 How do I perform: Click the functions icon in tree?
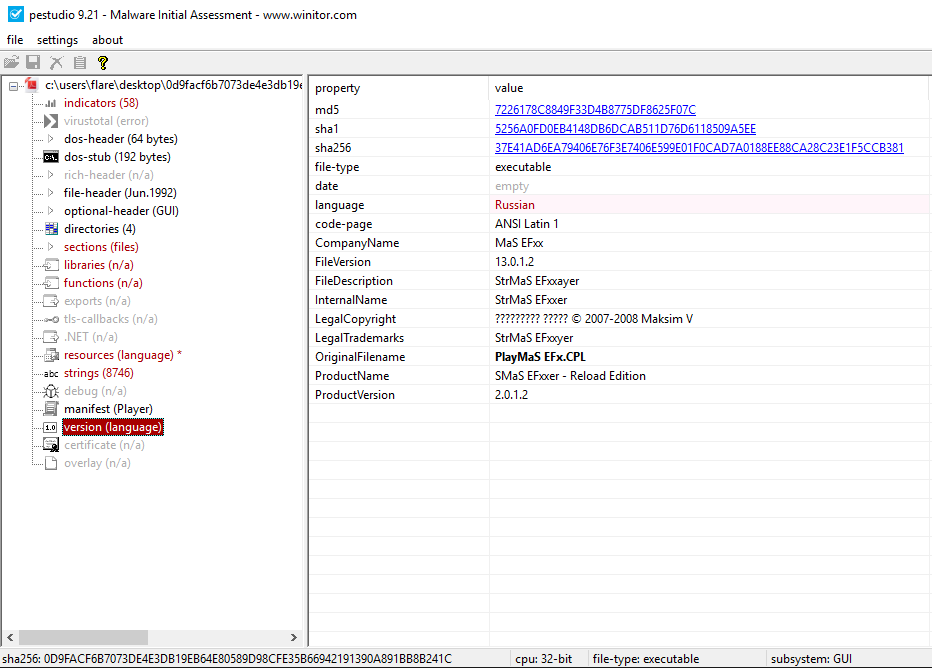click(x=51, y=283)
